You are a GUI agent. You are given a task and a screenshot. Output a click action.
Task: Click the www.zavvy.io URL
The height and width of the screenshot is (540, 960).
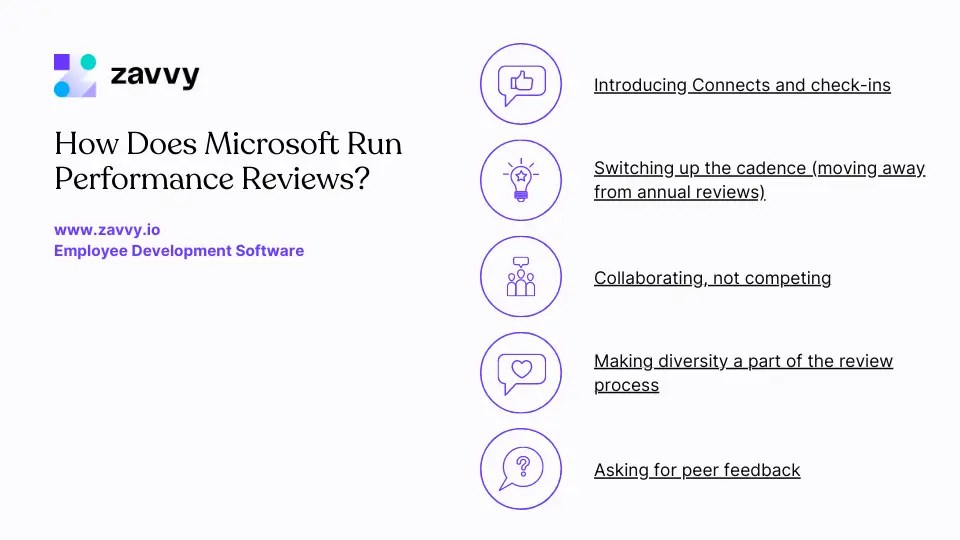(107, 230)
